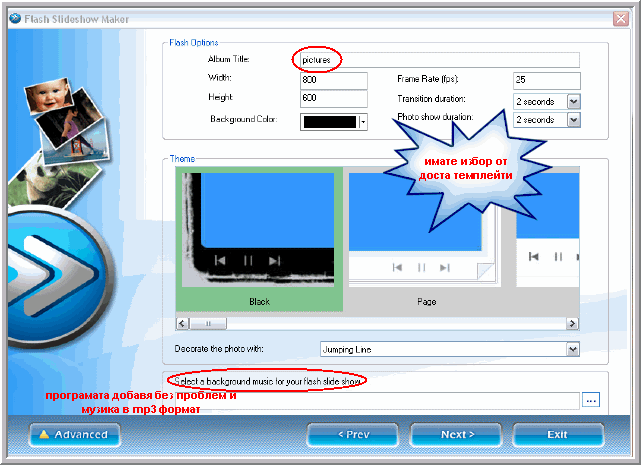Viewport: 641px width, 465px height.
Task: Click previous icon in Black theme preview
Action: click(220, 261)
